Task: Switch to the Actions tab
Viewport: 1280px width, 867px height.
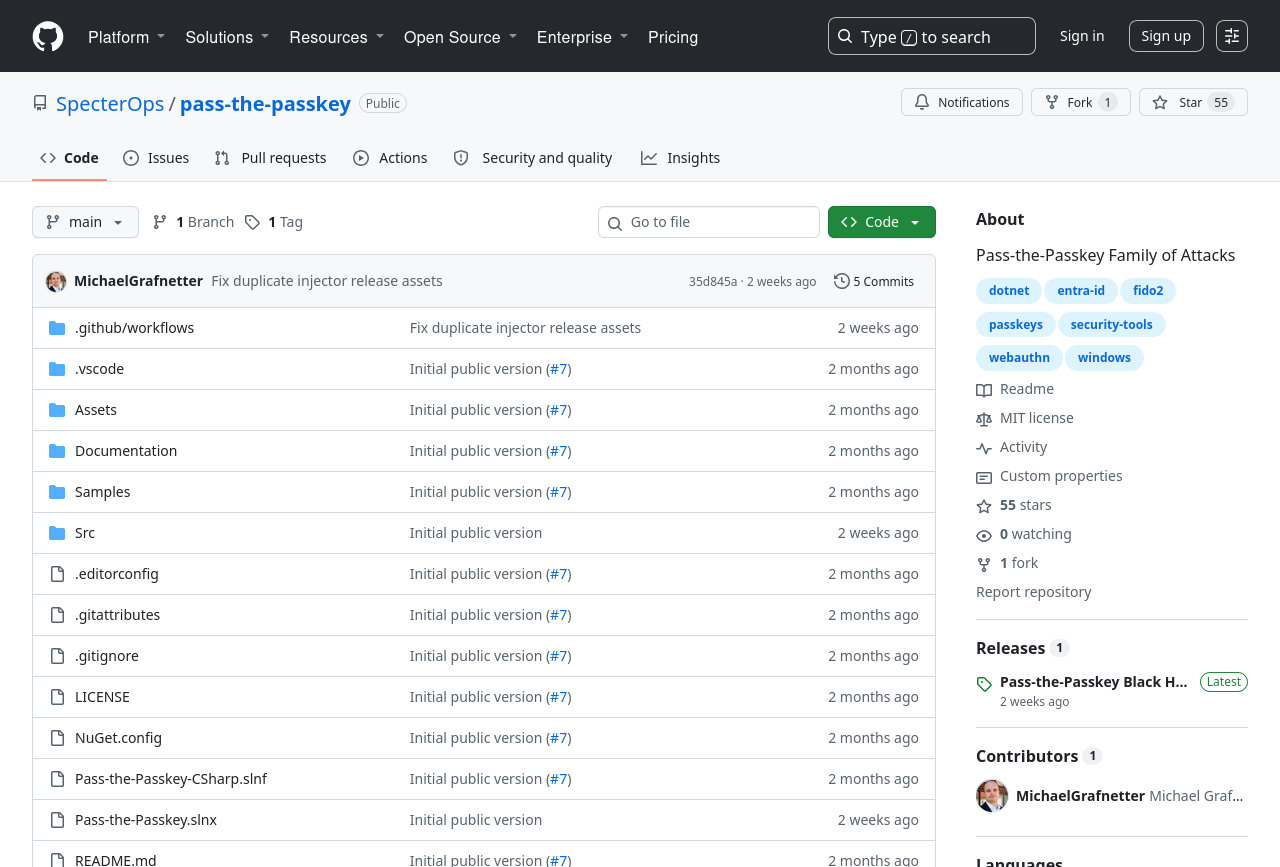Action: tap(390, 158)
